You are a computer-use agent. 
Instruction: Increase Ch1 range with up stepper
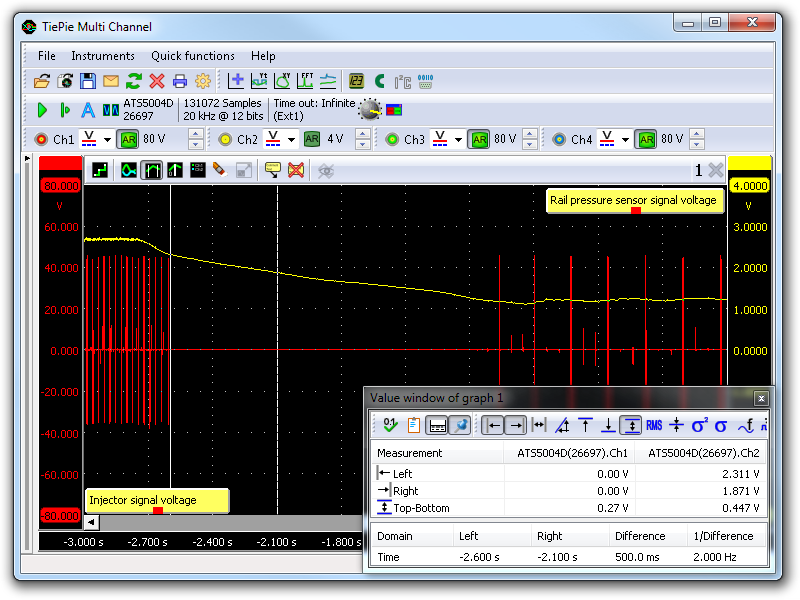[x=195, y=134]
